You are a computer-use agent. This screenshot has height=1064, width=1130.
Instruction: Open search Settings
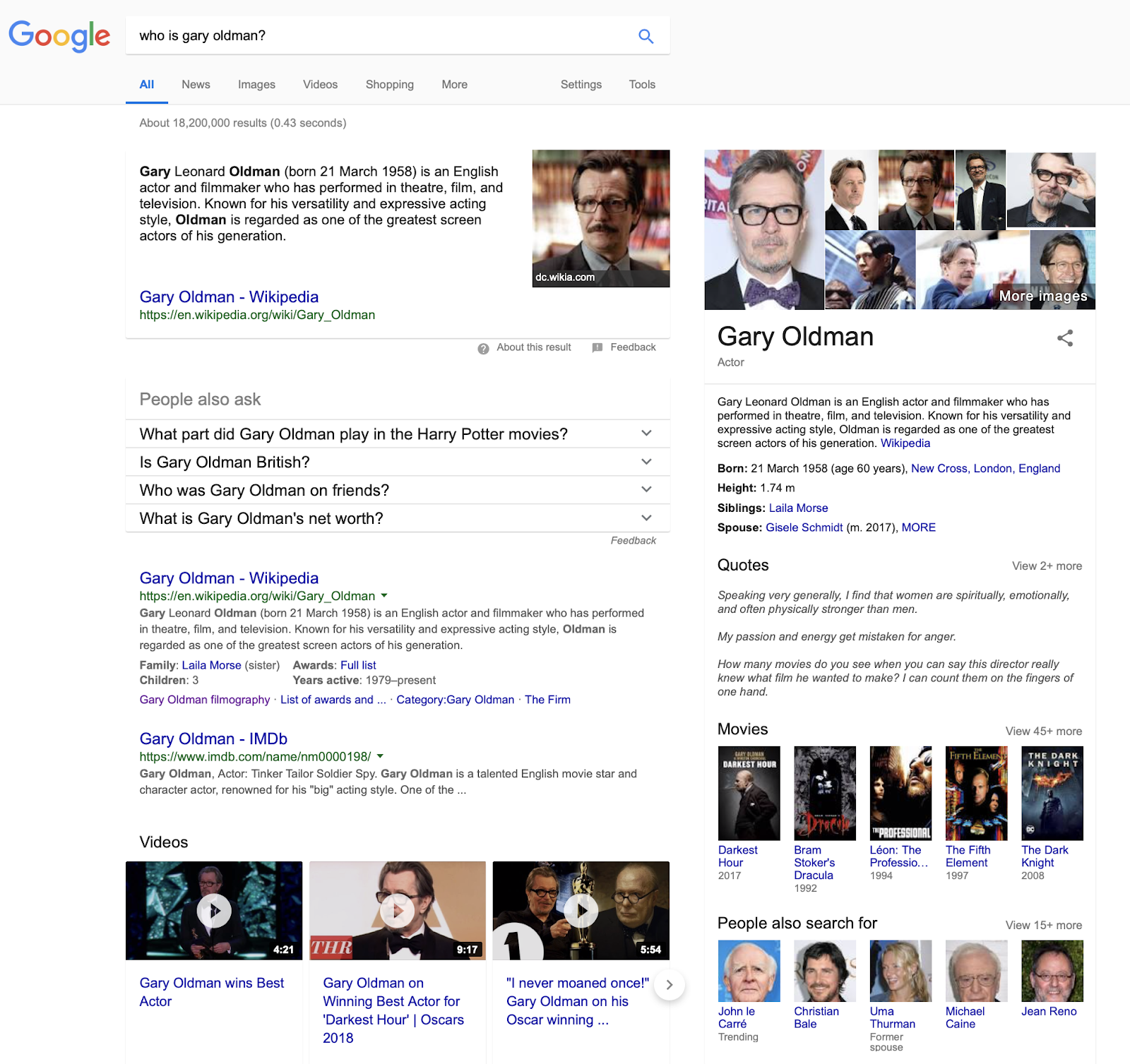pyautogui.click(x=581, y=85)
